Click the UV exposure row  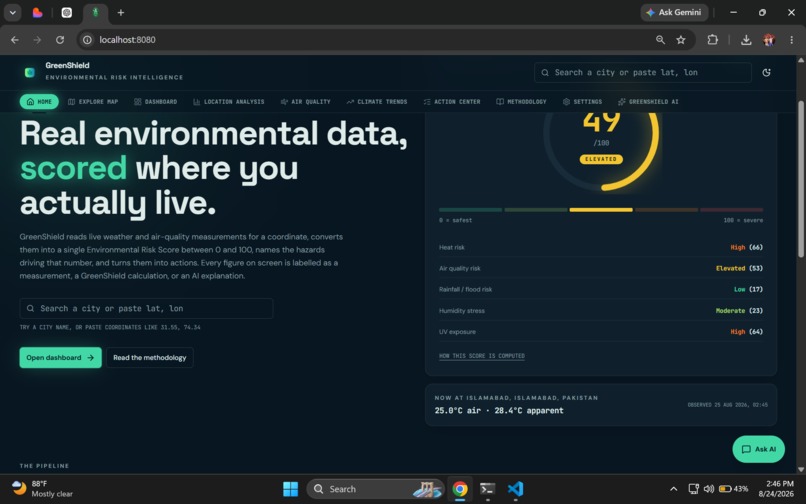click(601, 332)
